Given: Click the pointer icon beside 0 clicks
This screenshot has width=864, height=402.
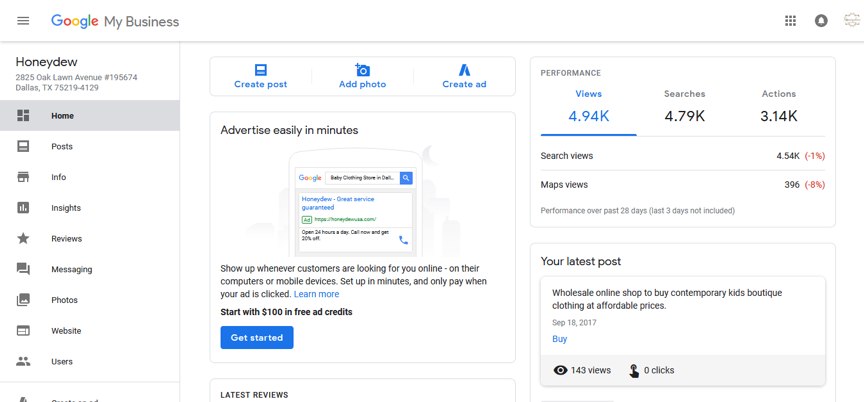Looking at the screenshot, I should point(634,371).
